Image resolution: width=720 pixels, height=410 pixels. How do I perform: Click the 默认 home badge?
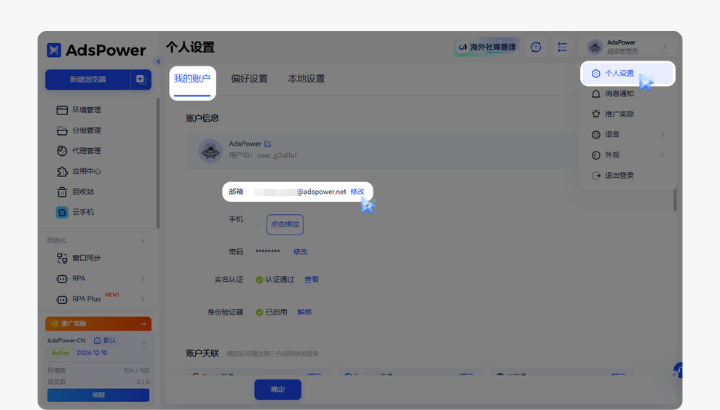105,340
